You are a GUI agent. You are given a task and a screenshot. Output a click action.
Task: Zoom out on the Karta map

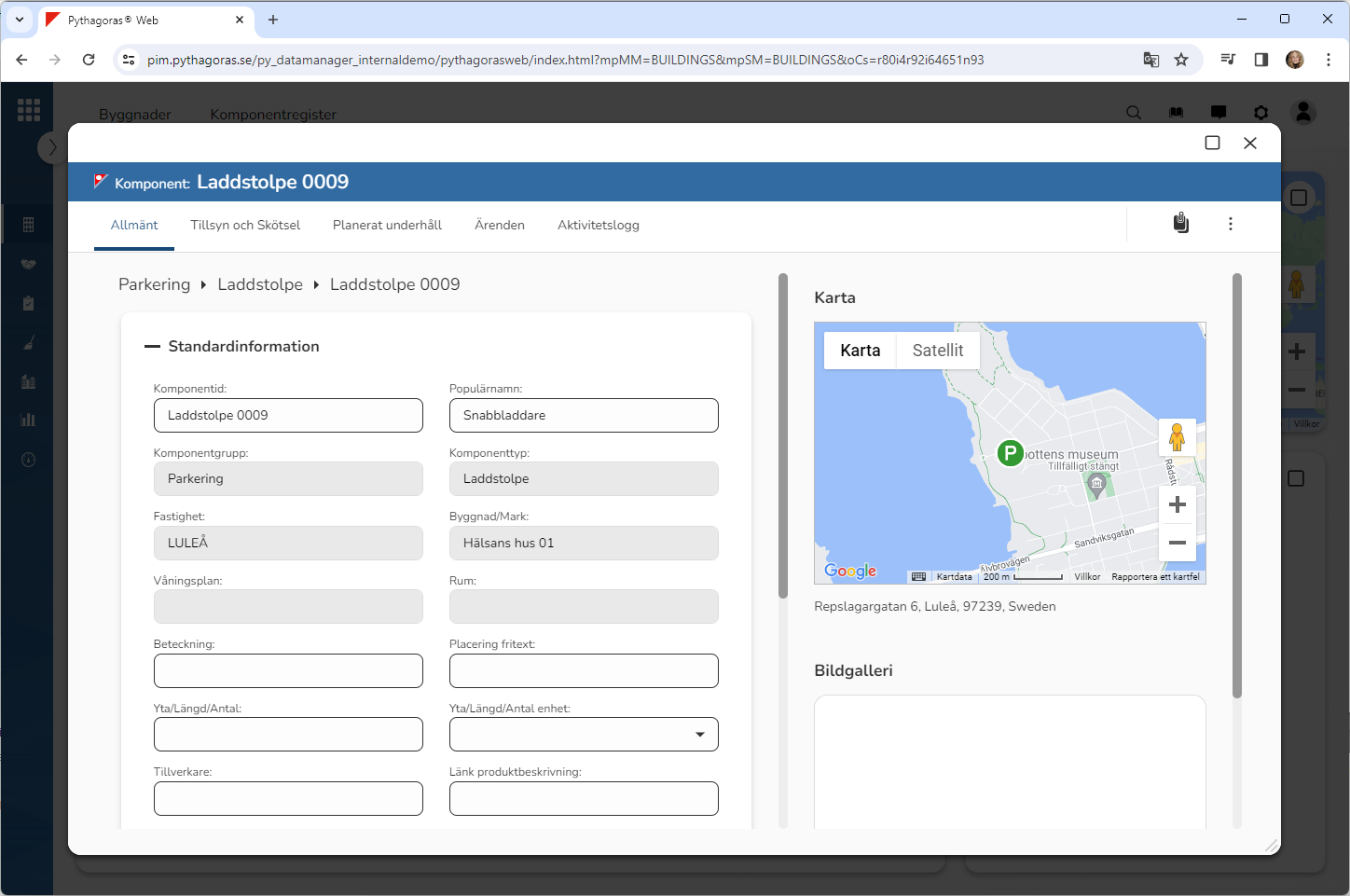(x=1177, y=543)
